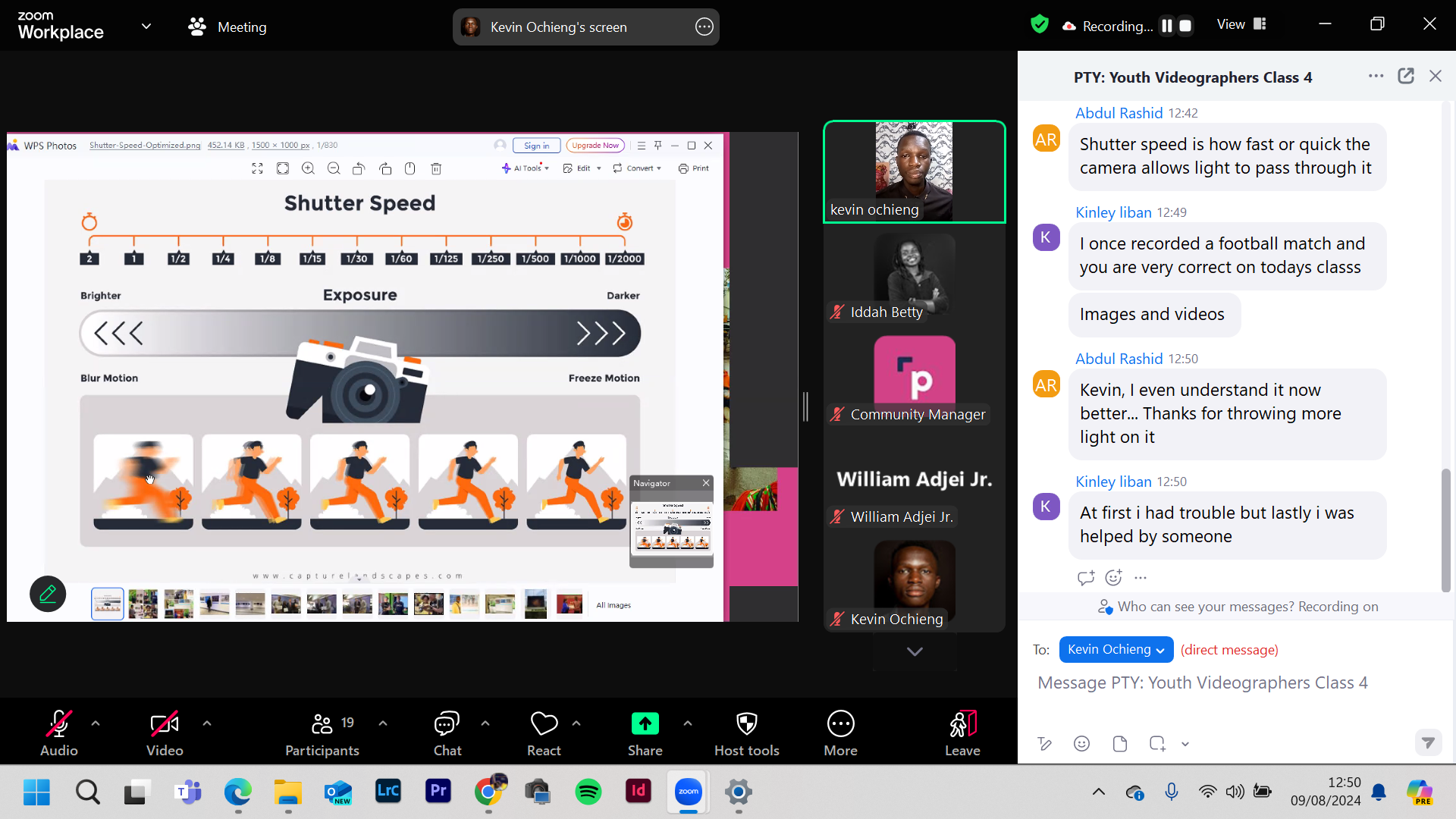The image size is (1456, 819).
Task: Open the View layout menu
Action: pyautogui.click(x=1241, y=24)
